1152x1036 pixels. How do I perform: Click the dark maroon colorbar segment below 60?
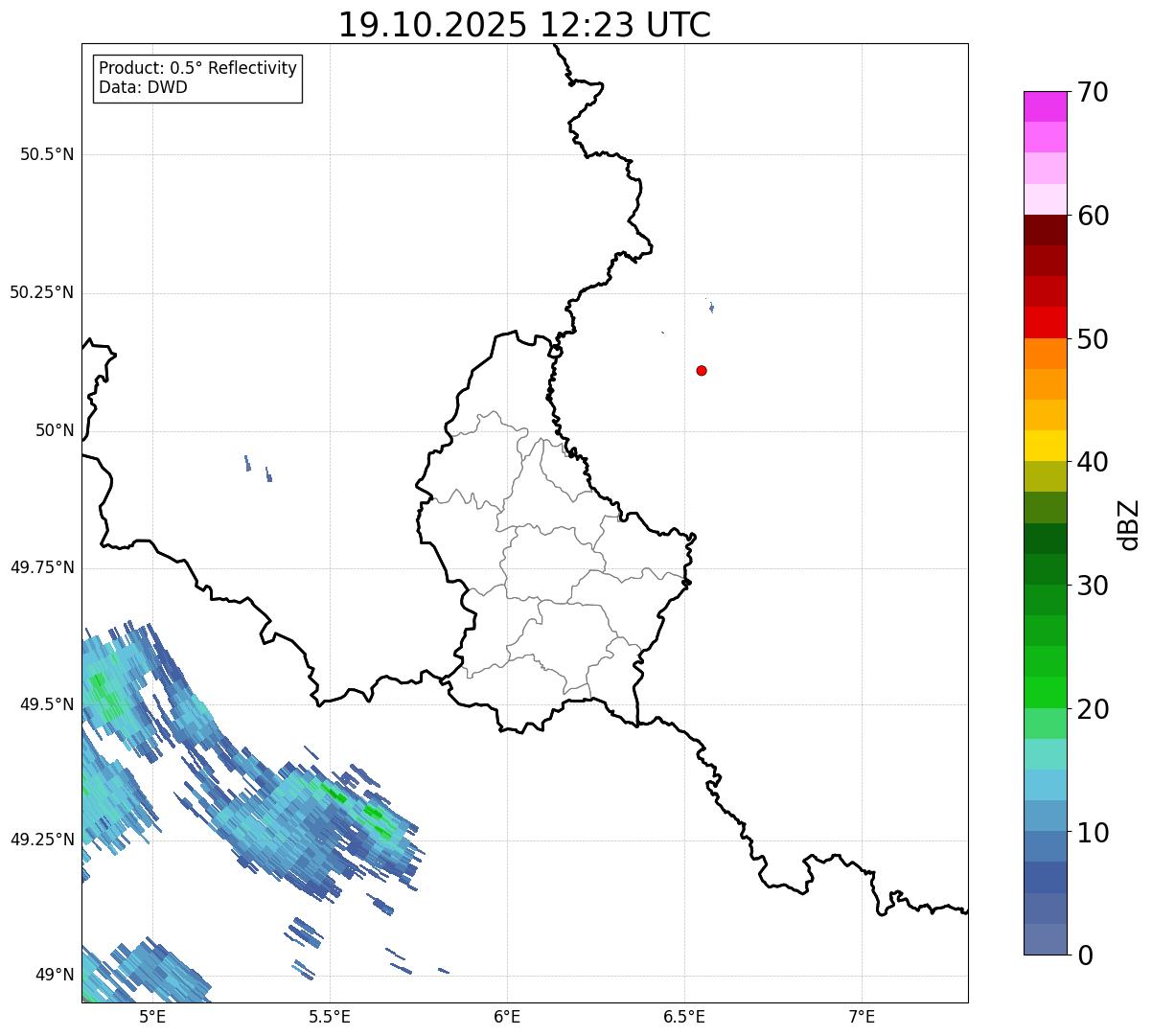pos(1045,230)
